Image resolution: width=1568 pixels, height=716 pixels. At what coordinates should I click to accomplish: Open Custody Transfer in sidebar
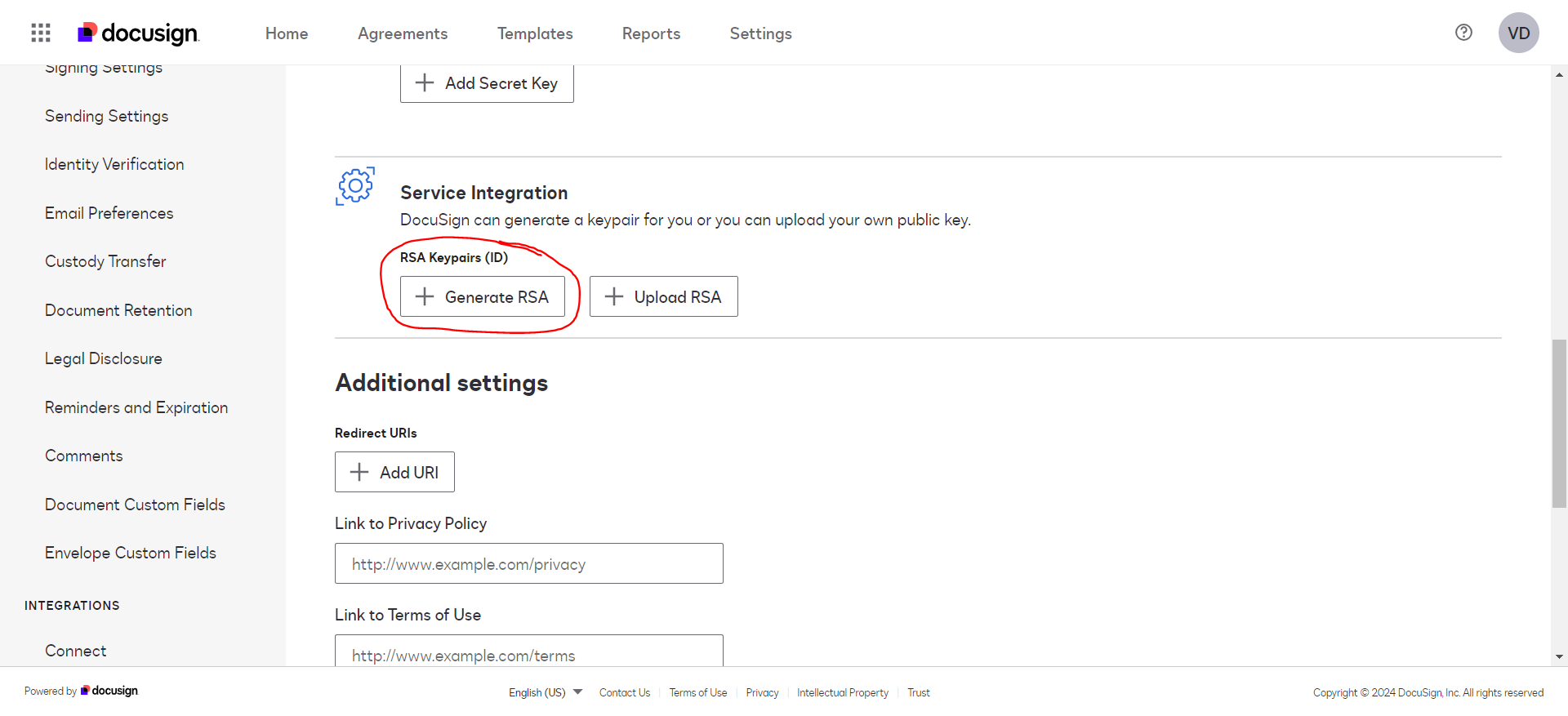click(x=105, y=261)
